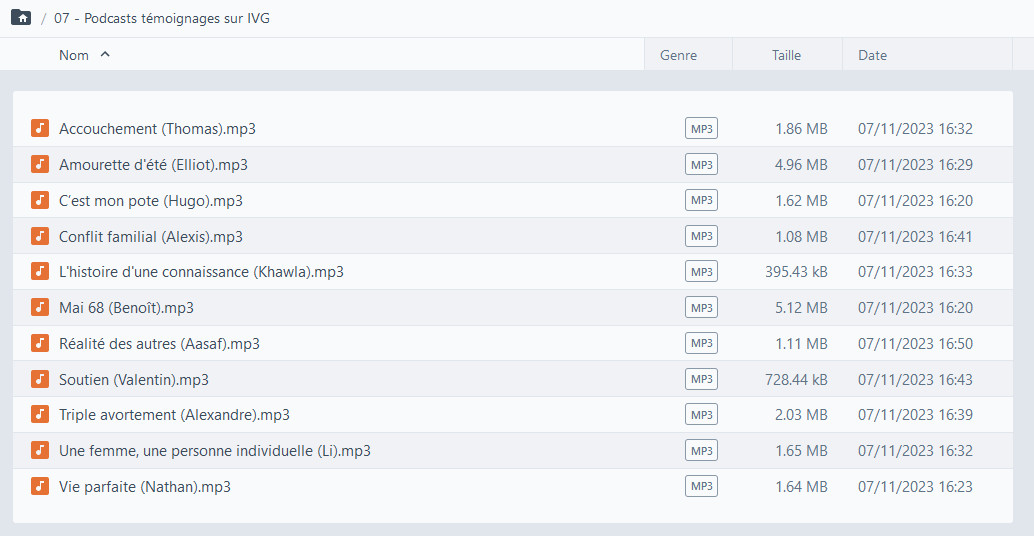This screenshot has height=536, width=1034.
Task: Click the audio icon next to Soutien (Valentin).mp3
Action: (40, 379)
